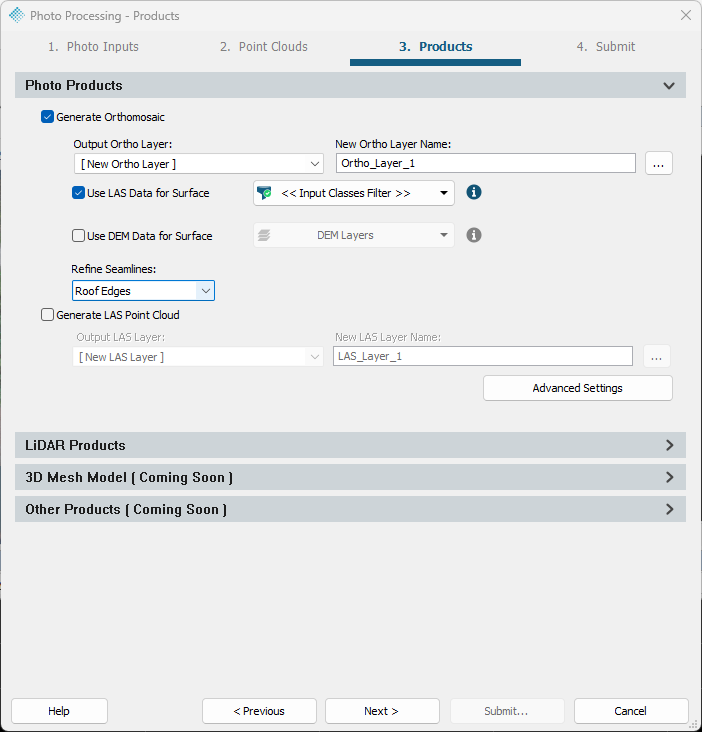
Task: Click the info icon beside DEM Layers
Action: tap(473, 235)
